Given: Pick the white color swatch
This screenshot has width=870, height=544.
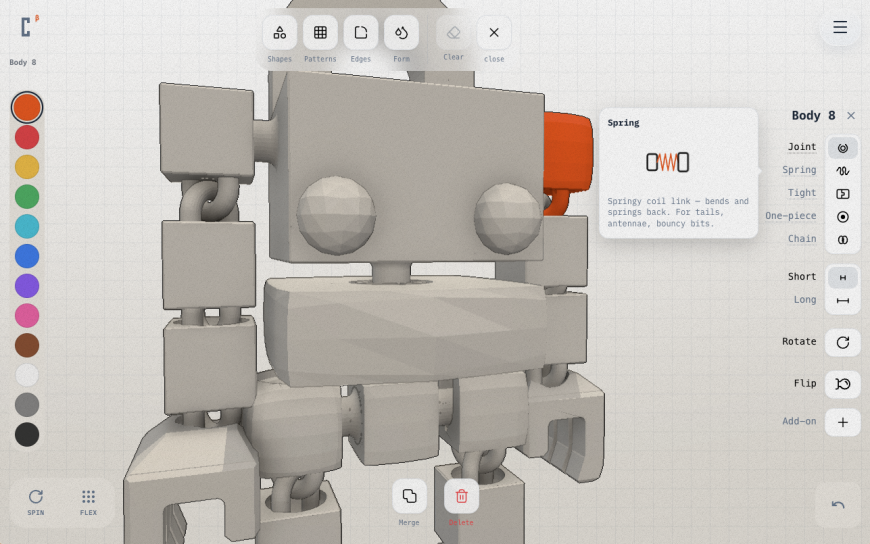Looking at the screenshot, I should coord(27,375).
